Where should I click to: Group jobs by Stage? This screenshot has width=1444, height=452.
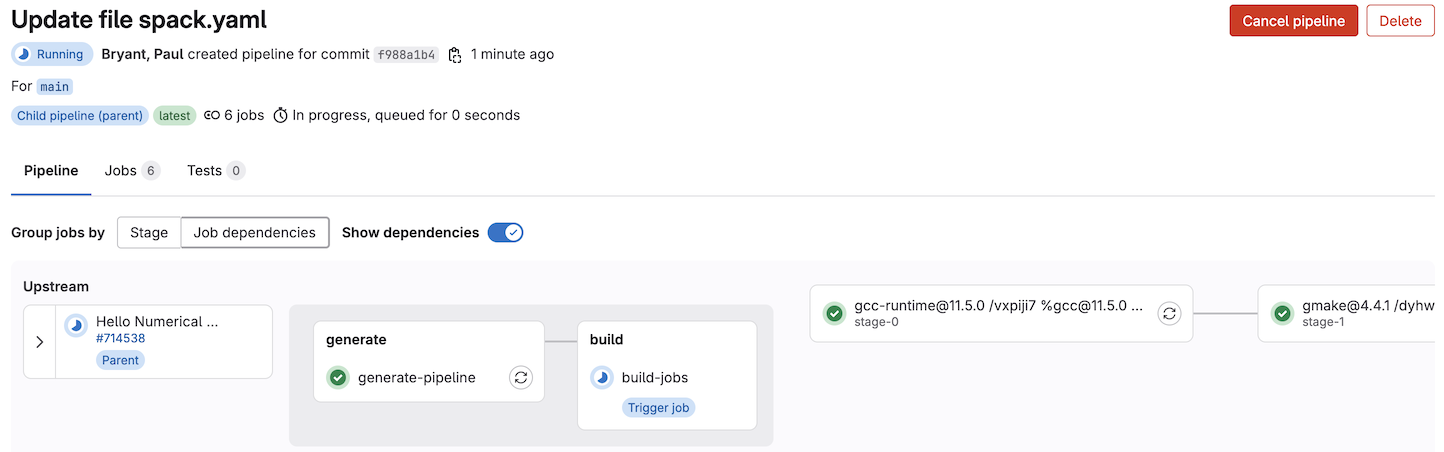[149, 233]
